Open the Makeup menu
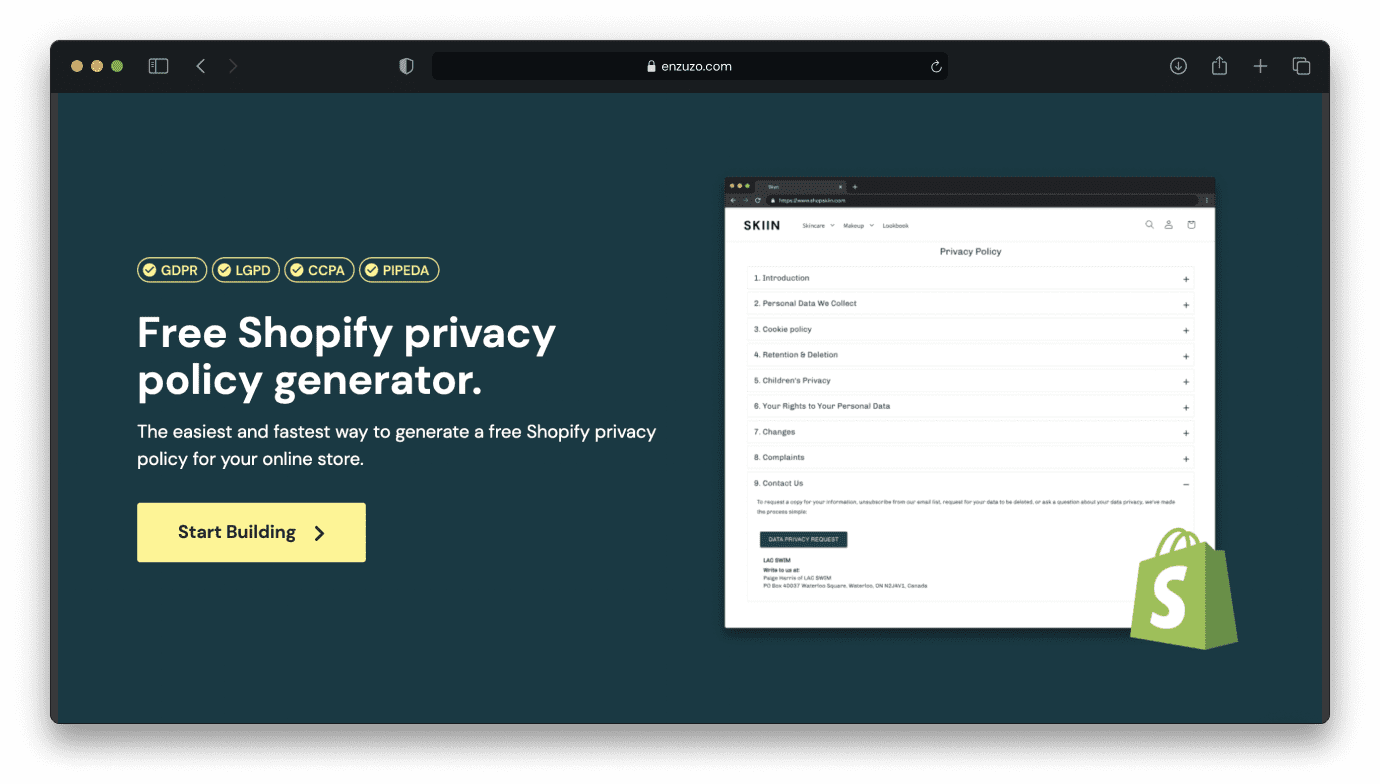This screenshot has height=784, width=1380. (x=858, y=226)
